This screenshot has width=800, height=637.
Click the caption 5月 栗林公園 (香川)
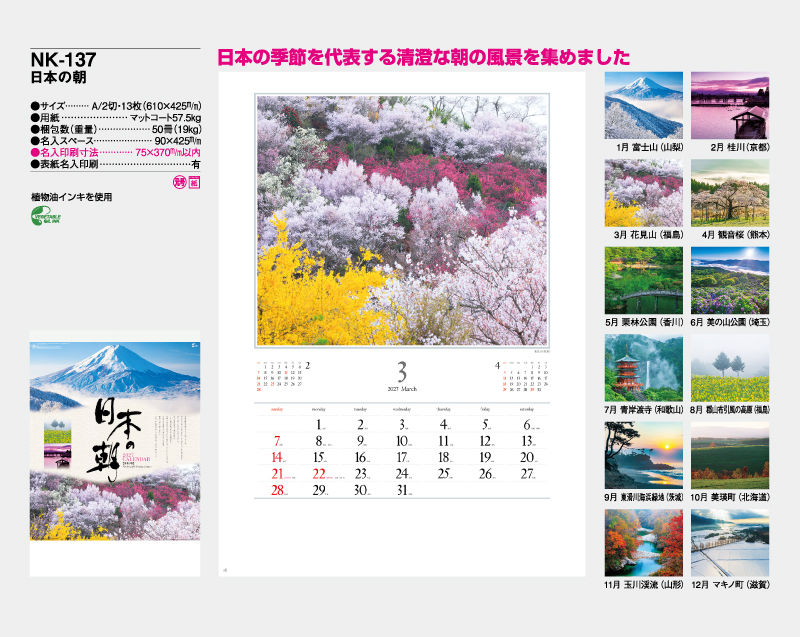point(644,322)
